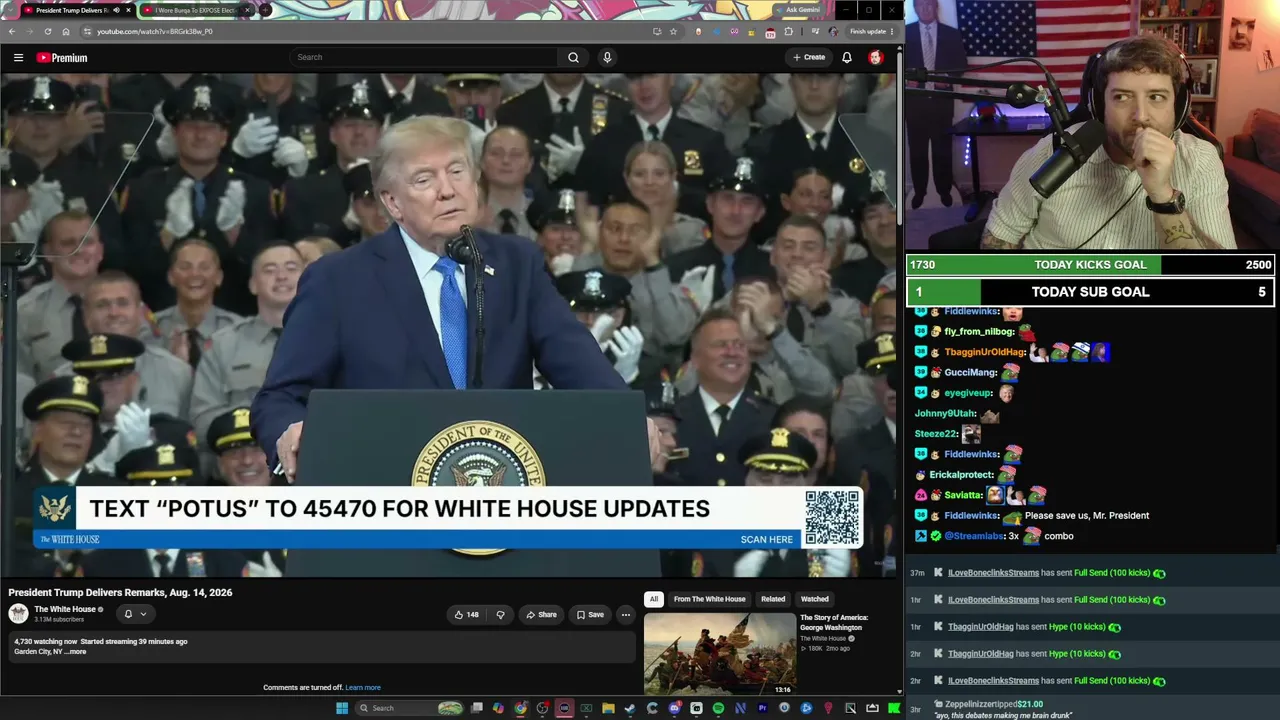Click the YouTube search magnifier button
Viewport: 1280px width, 720px height.
pos(573,57)
